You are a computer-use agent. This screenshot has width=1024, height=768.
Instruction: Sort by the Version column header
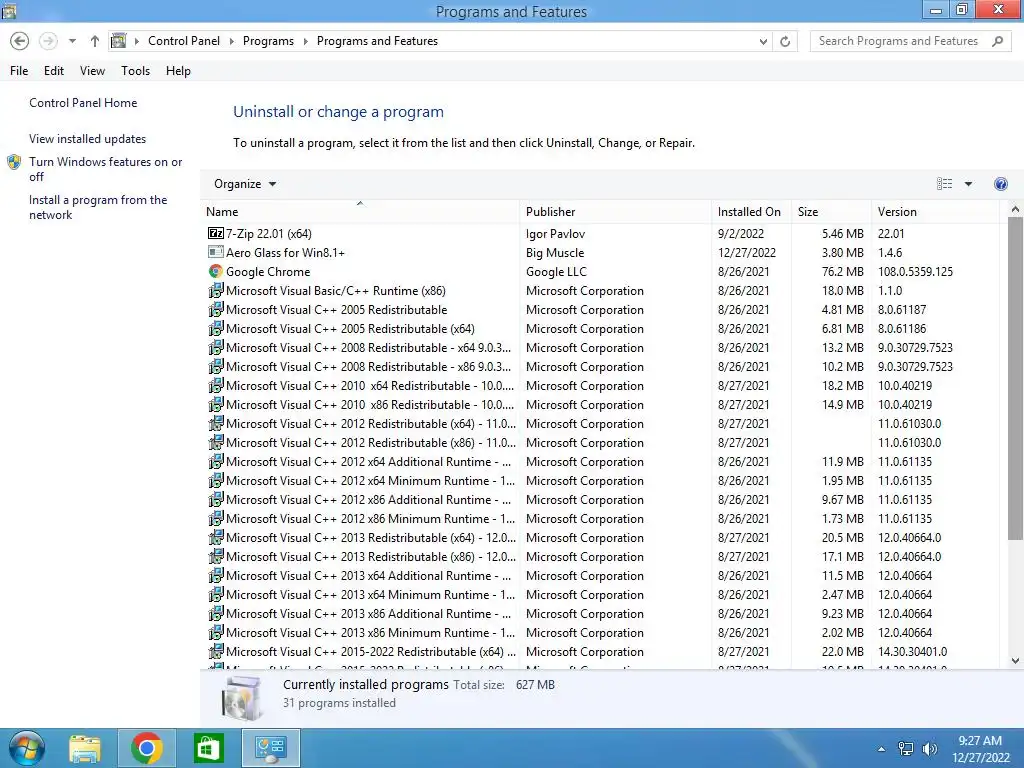[935, 212]
